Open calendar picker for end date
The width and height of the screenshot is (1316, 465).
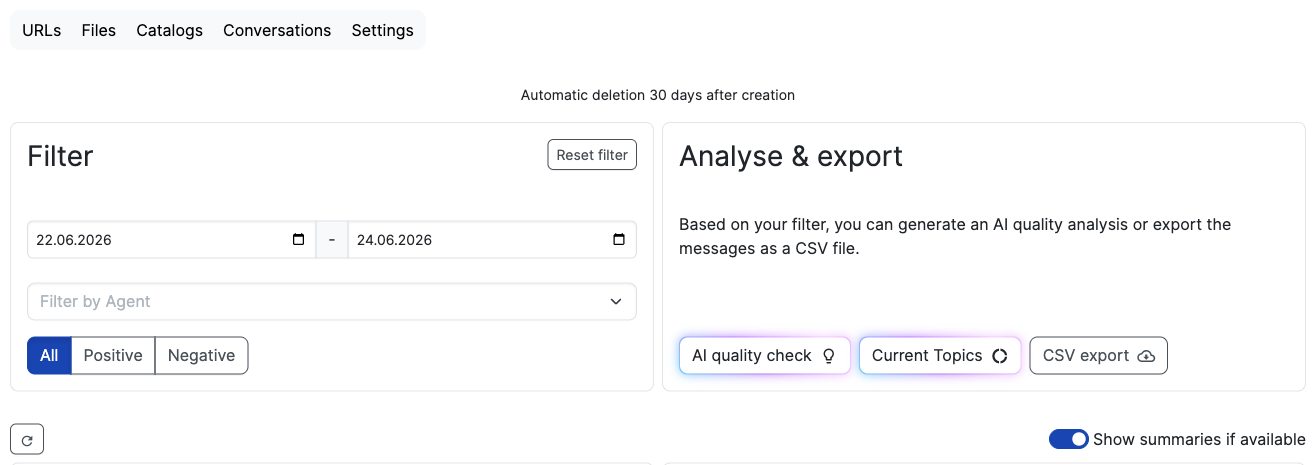[x=619, y=240]
